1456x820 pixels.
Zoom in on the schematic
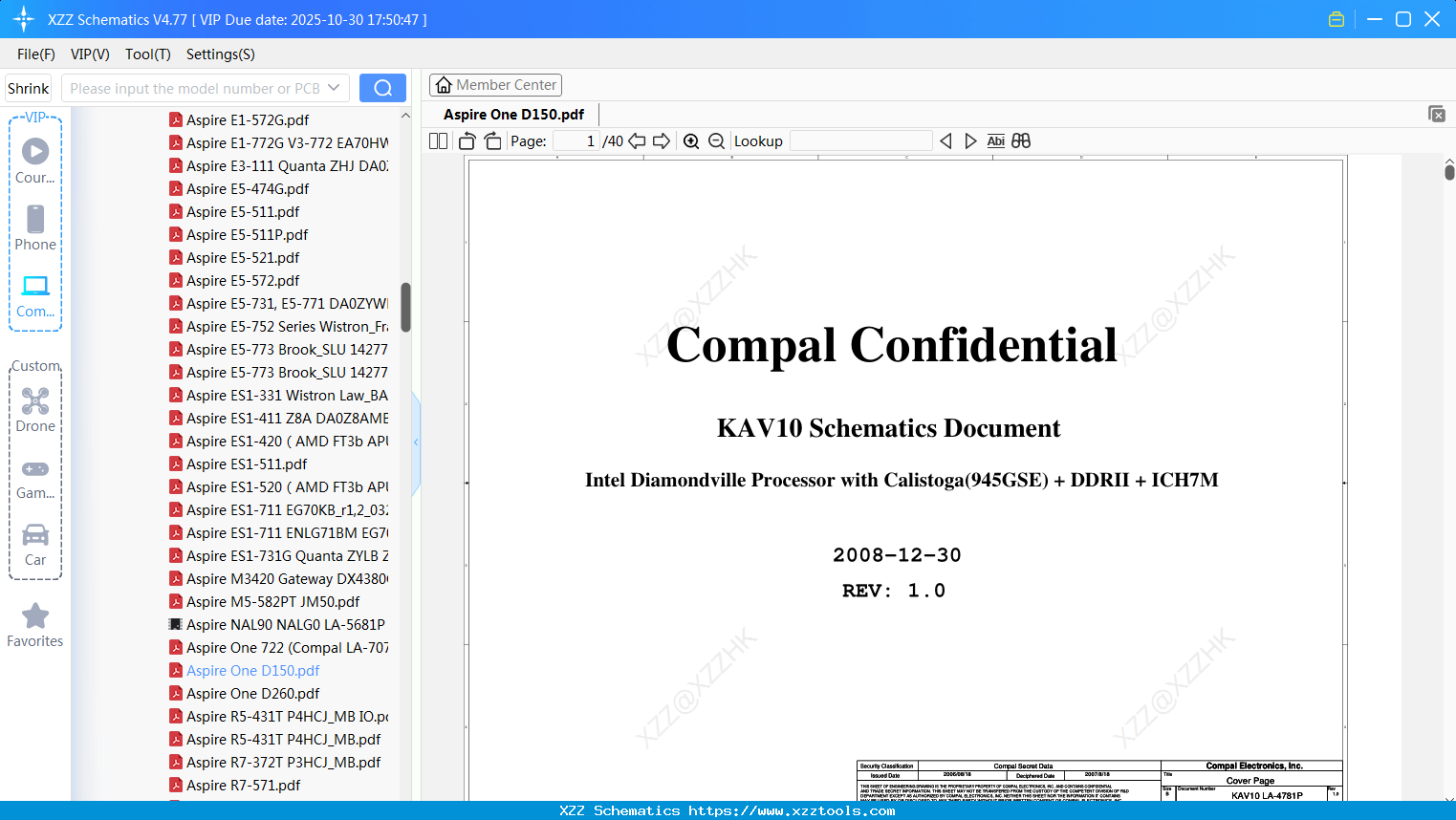[x=691, y=141]
